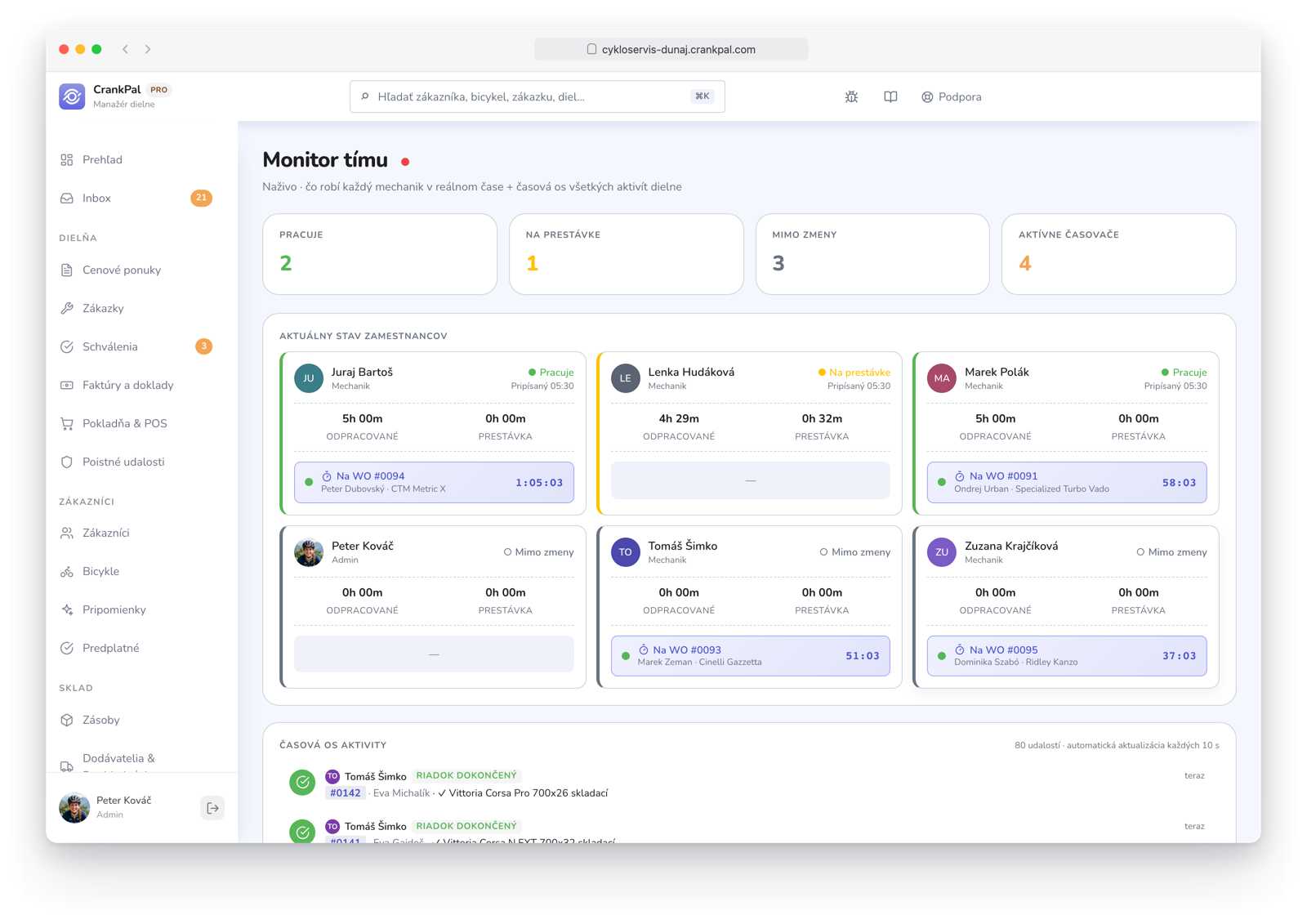The height and width of the screenshot is (924, 1307).
Task: Click the Inbox badge showing 21
Action: [x=201, y=198]
